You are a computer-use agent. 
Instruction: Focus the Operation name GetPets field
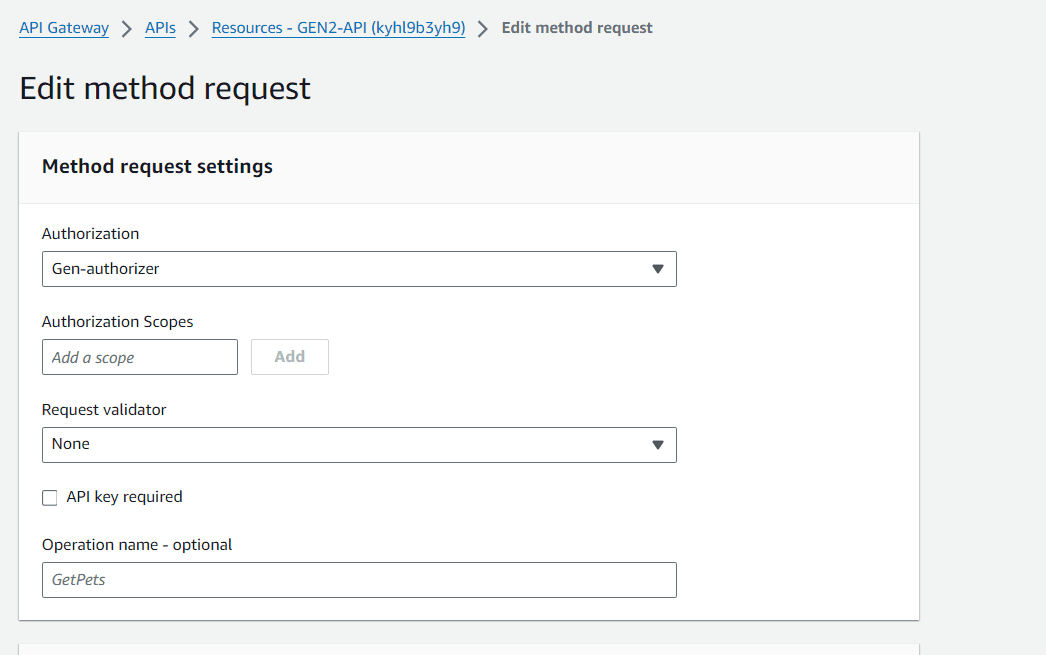[359, 580]
